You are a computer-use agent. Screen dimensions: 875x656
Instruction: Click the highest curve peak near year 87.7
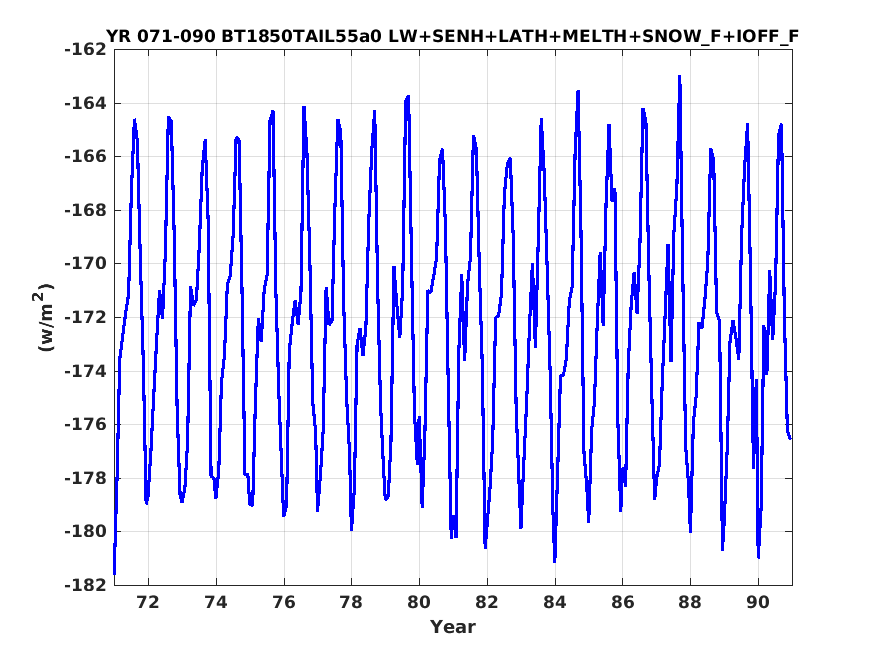pos(680,77)
